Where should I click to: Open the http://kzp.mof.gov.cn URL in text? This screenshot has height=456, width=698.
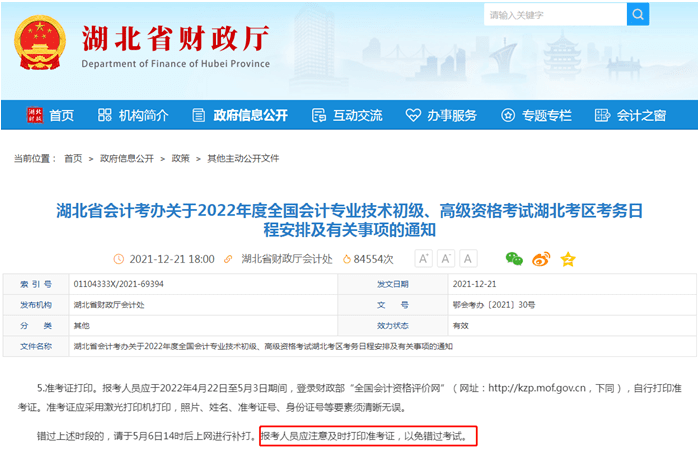click(537, 388)
